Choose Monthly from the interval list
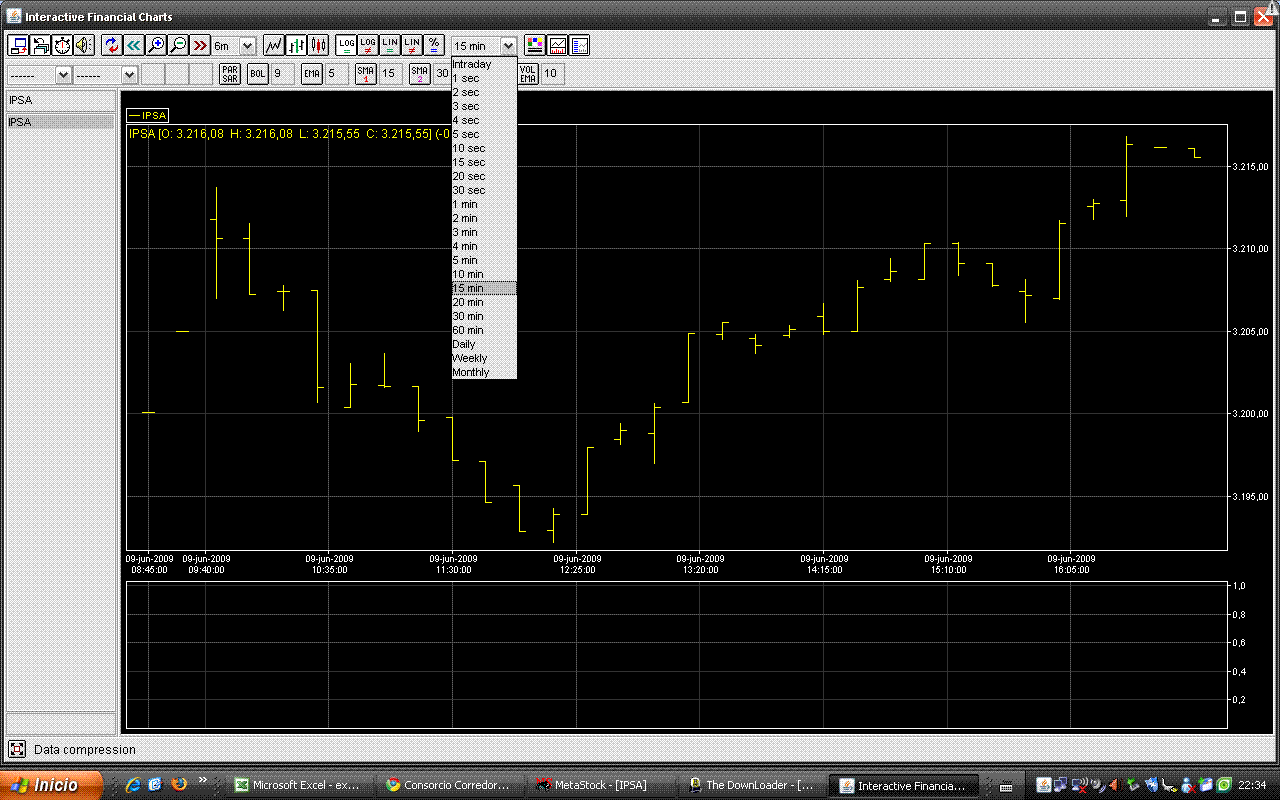Screen dimensions: 1280x800 484,372
